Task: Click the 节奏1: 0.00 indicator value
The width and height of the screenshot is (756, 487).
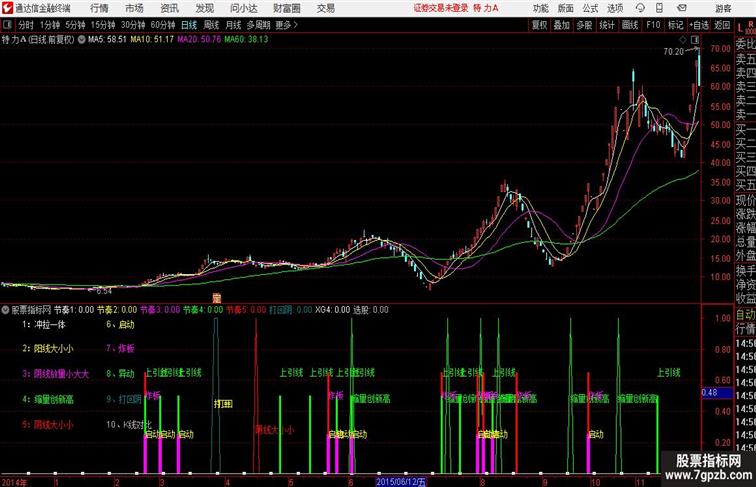Action: tap(74, 310)
